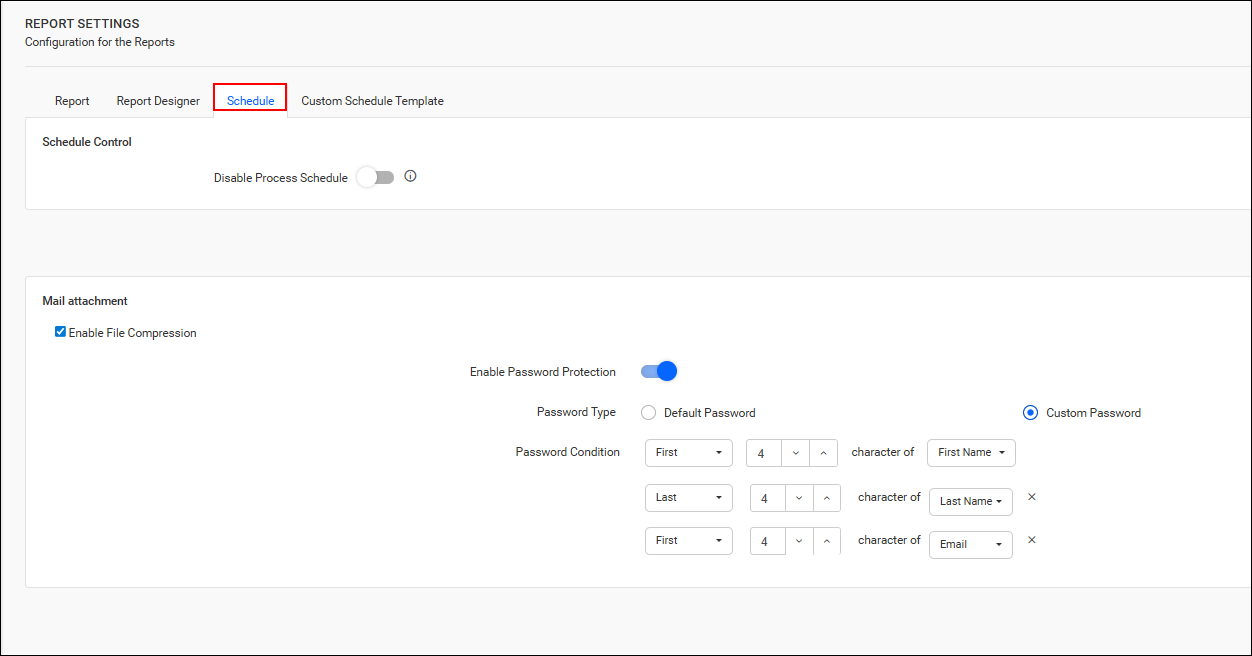Remove the Email password condition row
1252x656 pixels.
point(1031,540)
